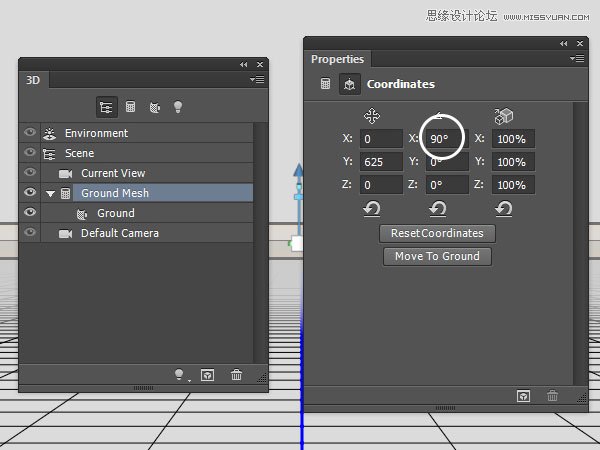Filter by meshes in 3D panel
Viewport: 600px width, 450px height.
click(130, 106)
